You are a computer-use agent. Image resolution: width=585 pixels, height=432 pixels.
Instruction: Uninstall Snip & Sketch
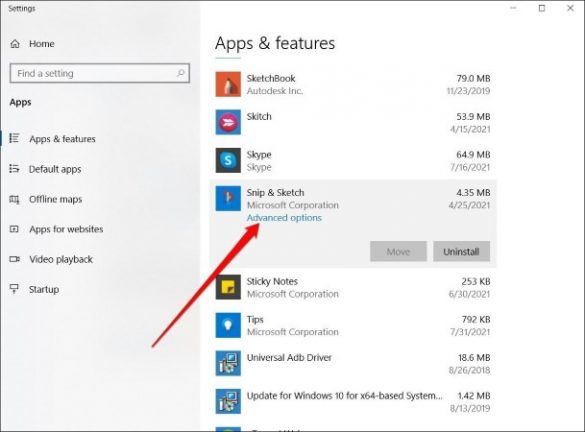[461, 251]
